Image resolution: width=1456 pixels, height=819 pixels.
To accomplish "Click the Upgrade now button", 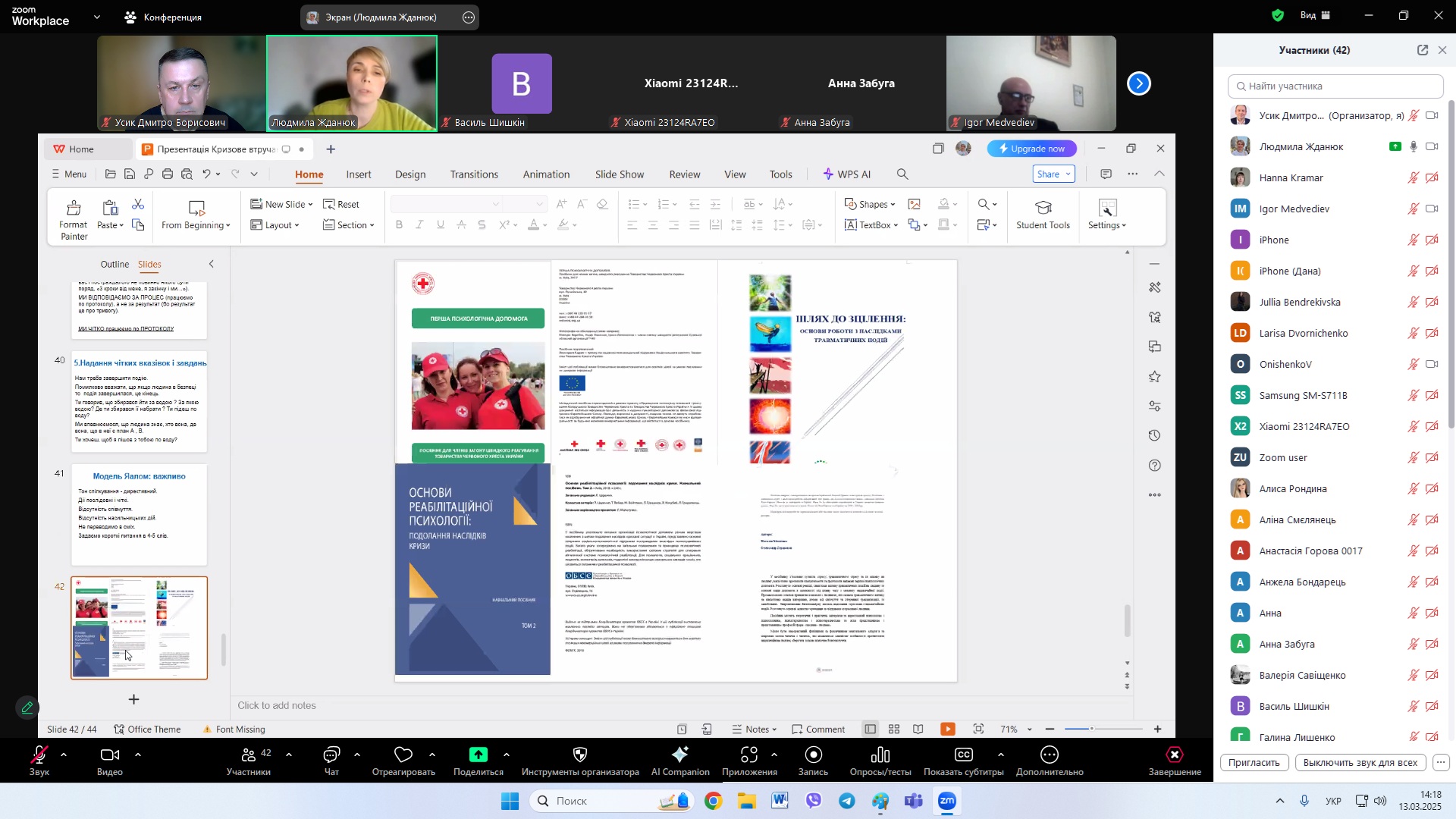I will click(1031, 149).
